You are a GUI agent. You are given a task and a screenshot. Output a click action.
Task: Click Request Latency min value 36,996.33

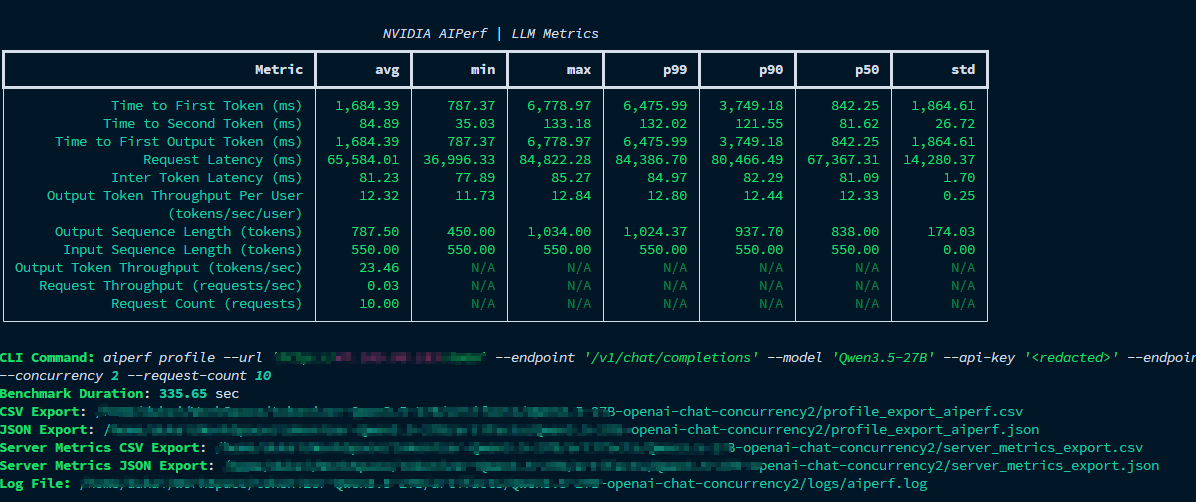point(459,159)
